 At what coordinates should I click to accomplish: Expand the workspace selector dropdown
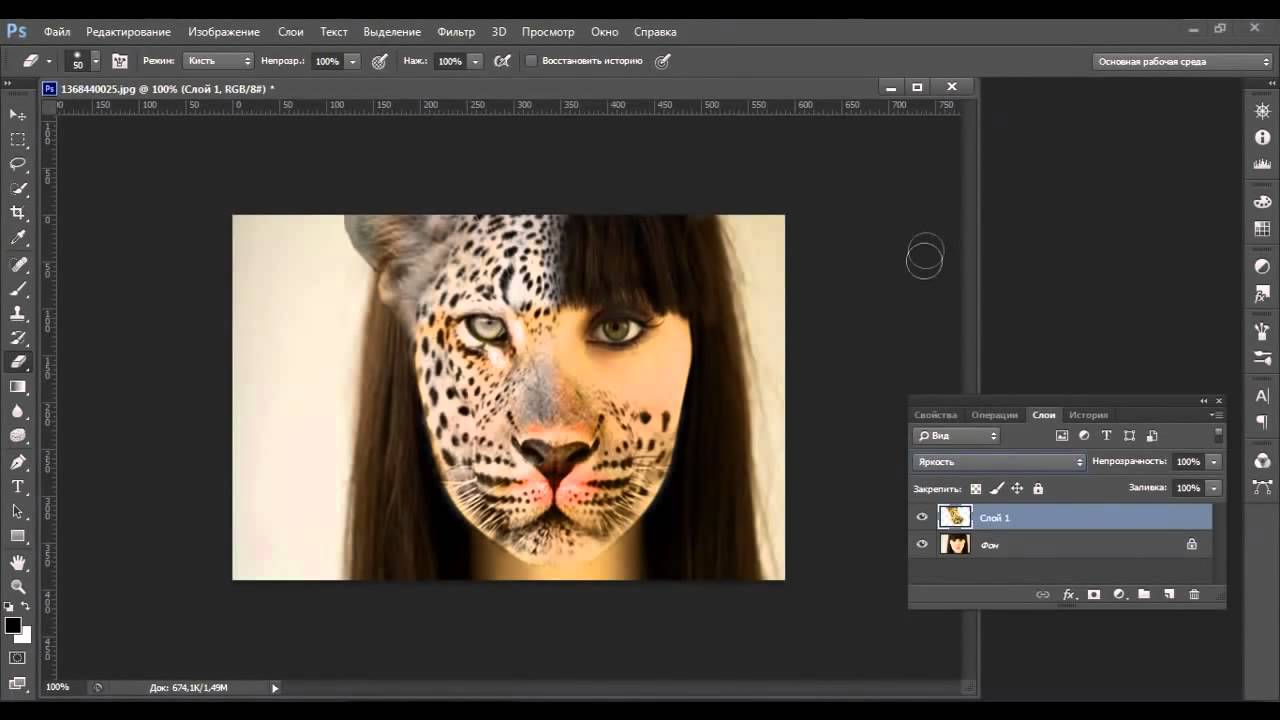[1182, 61]
